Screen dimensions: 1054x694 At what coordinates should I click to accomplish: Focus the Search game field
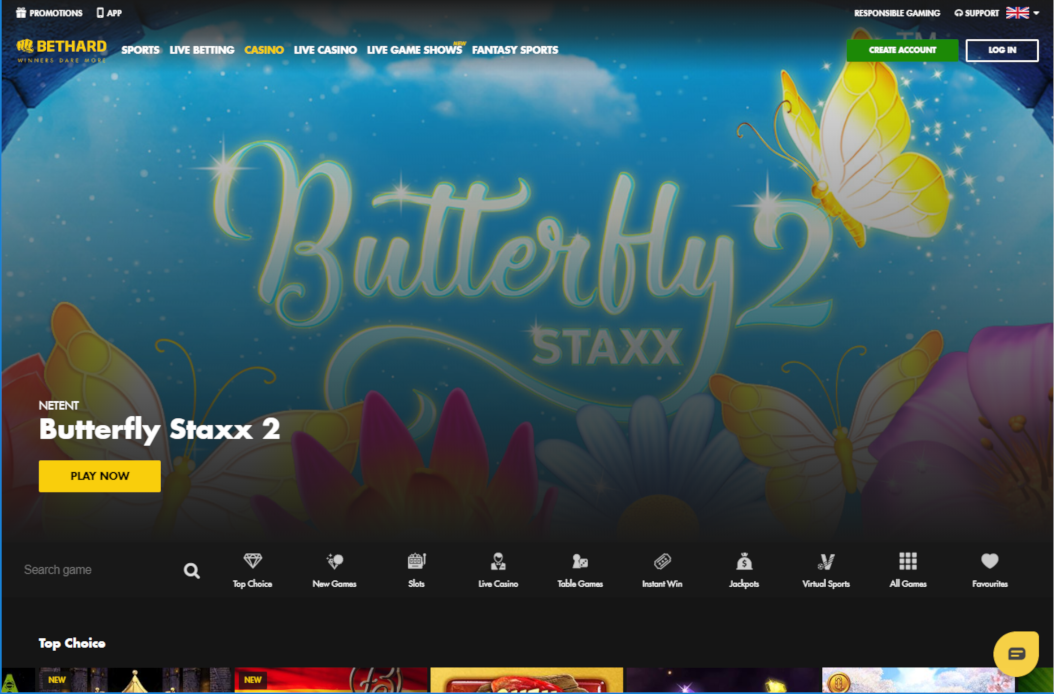tap(101, 570)
